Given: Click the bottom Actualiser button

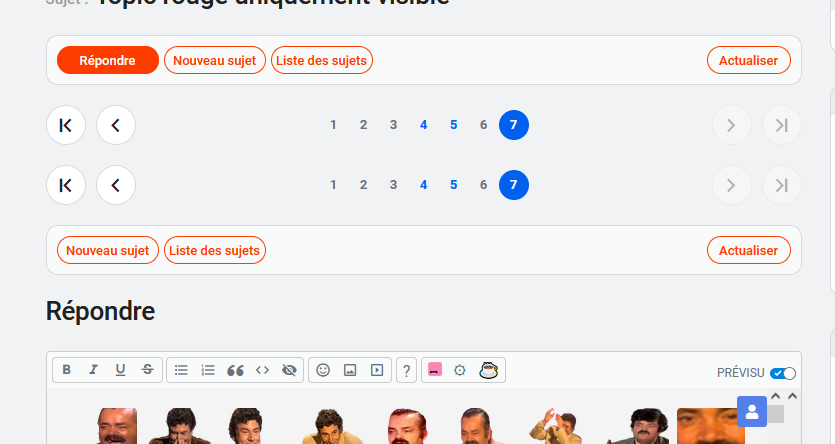Looking at the screenshot, I should 749,250.
